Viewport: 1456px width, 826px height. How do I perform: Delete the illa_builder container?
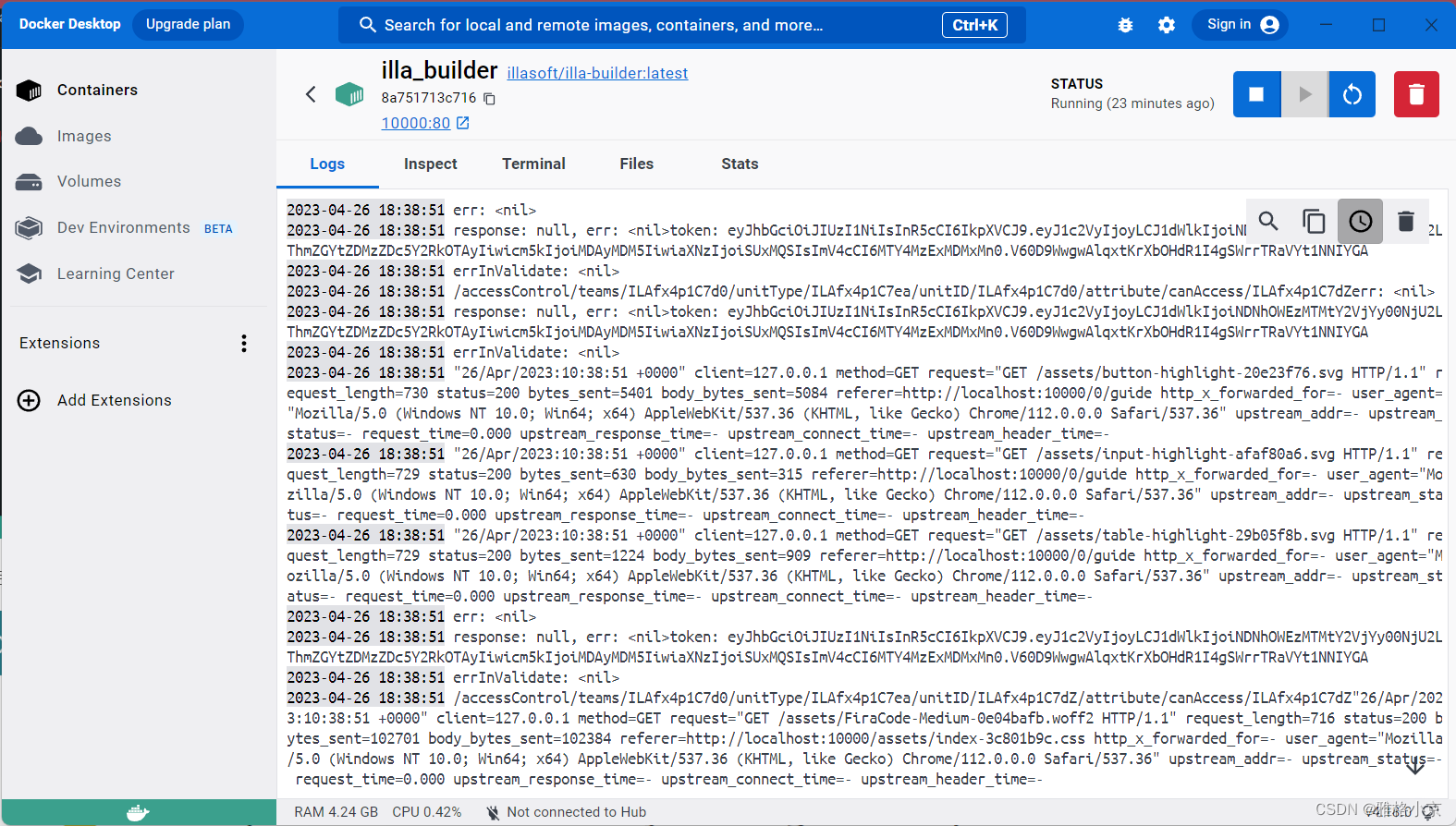tap(1416, 94)
